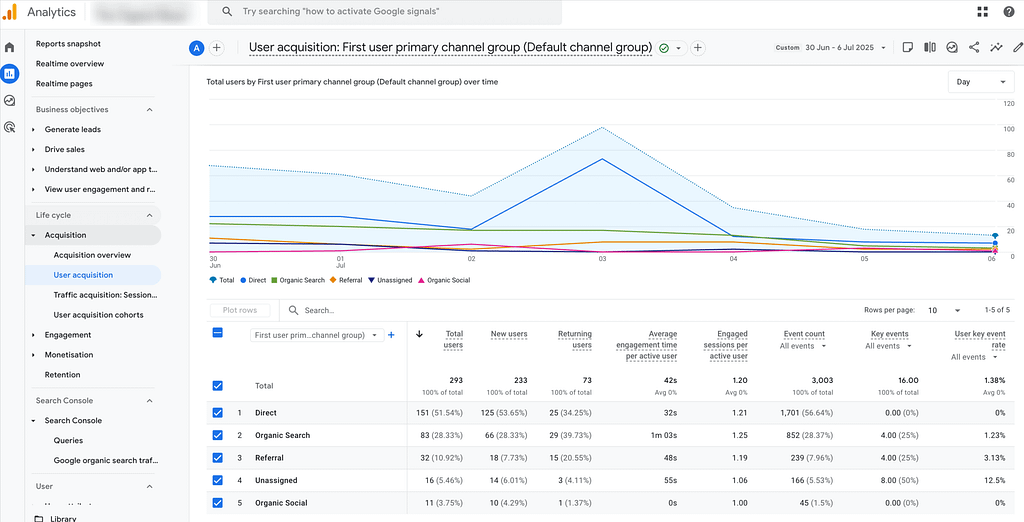Toggle the Referral row checkbox
The width and height of the screenshot is (1024, 522).
coord(218,458)
